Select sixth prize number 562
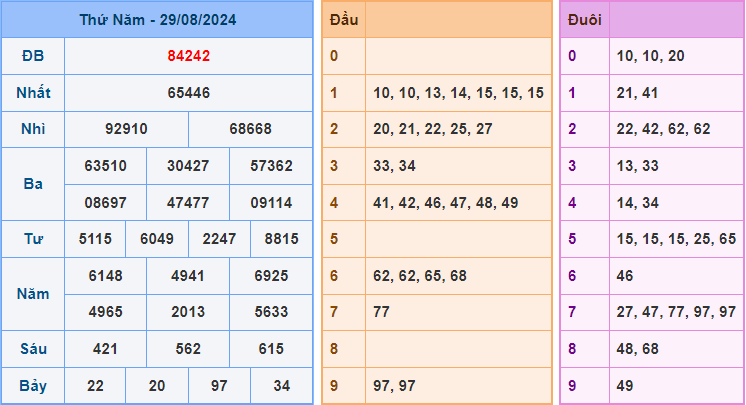This screenshot has width=746, height=405. click(x=188, y=348)
